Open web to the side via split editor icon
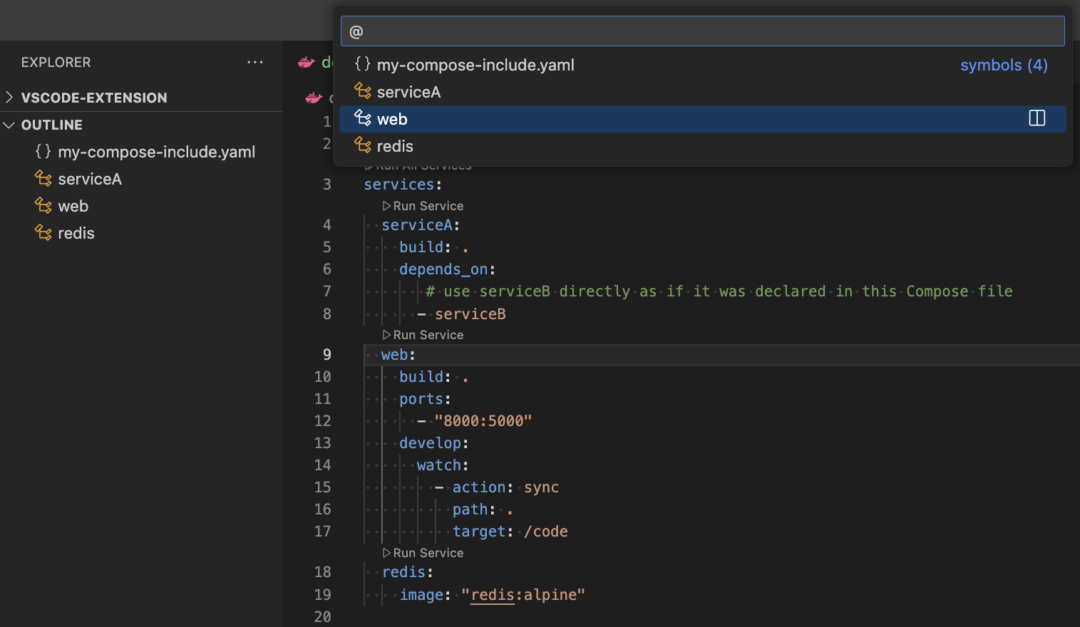 click(1037, 117)
